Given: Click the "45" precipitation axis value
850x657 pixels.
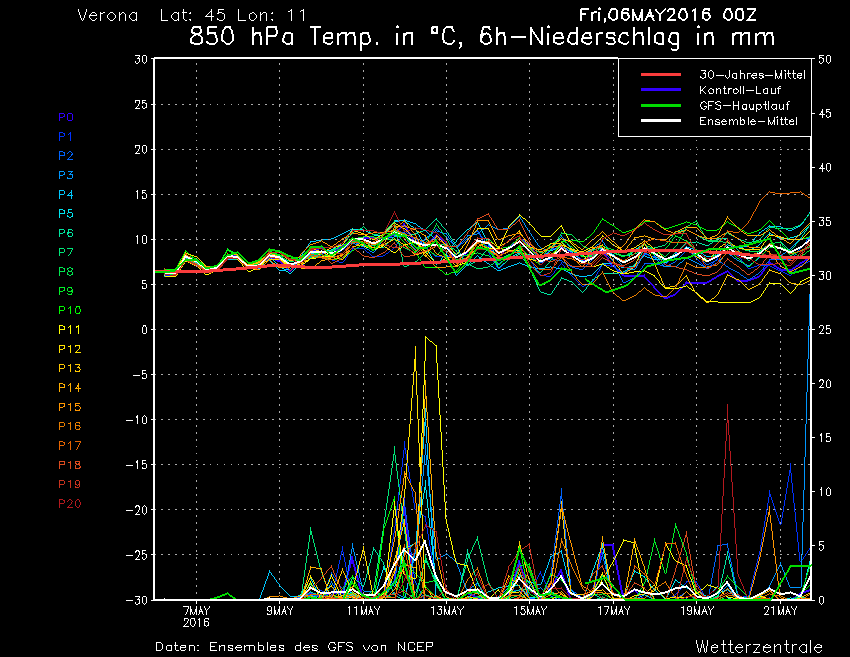Looking at the screenshot, I should click(825, 114).
